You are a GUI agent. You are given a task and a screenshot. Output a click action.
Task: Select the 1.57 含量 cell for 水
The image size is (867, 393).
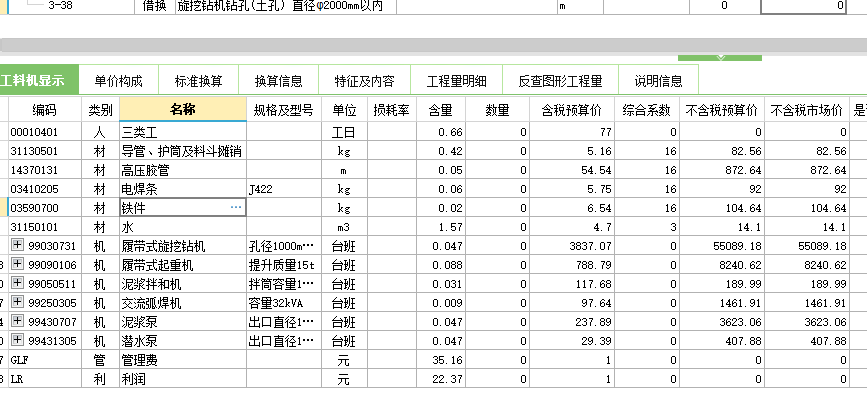click(x=441, y=227)
